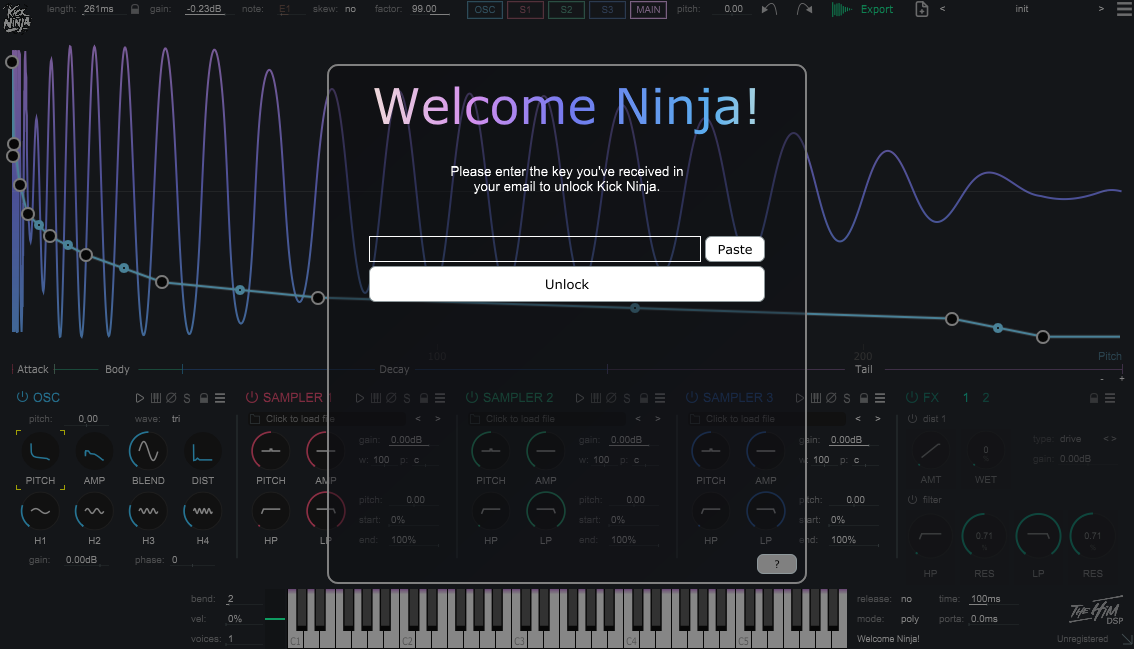1134x649 pixels.
Task: Select the OSC PITCH envelope knob
Action: click(x=40, y=451)
